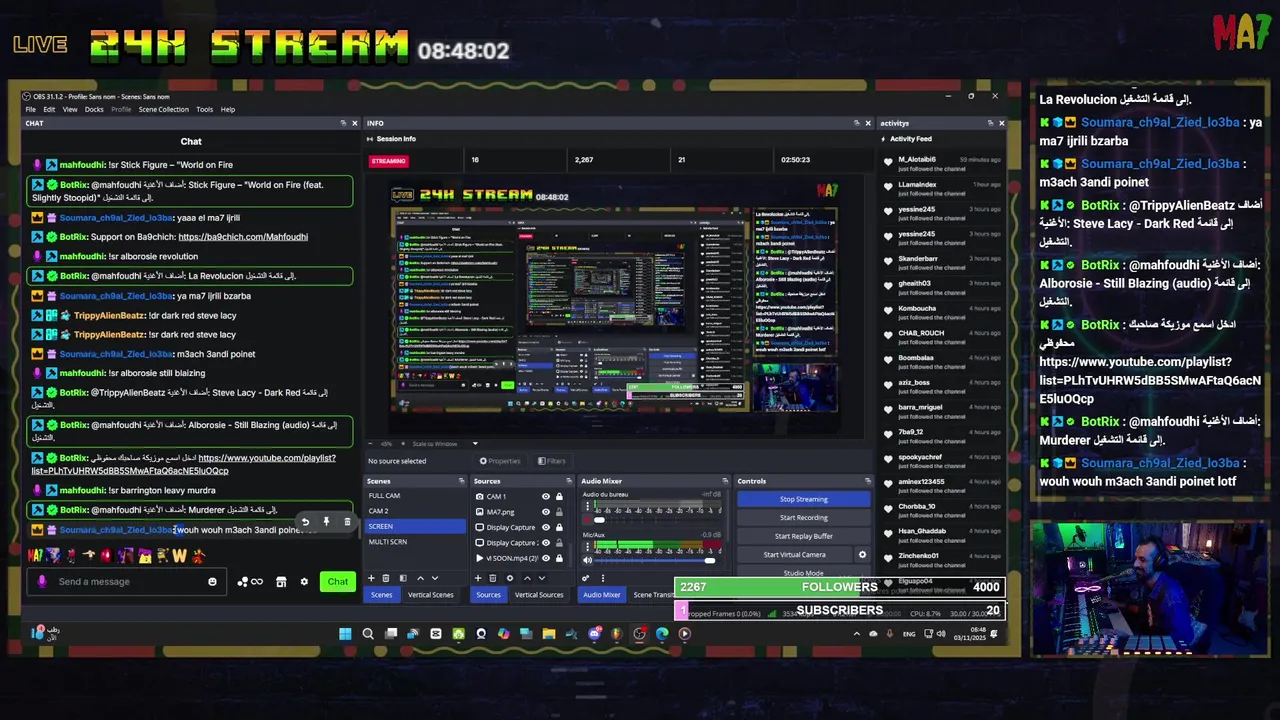Switch to Vertical Sources tab
This screenshot has width=1280, height=720.
tap(539, 595)
